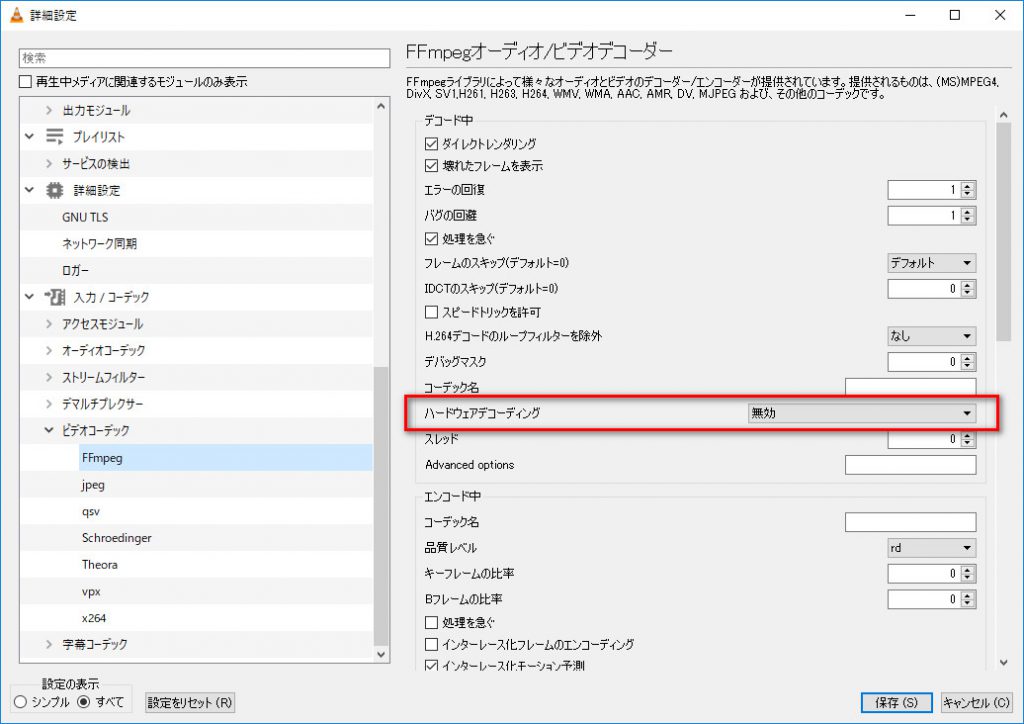Select the GNU TLS tree item
The width and height of the screenshot is (1024, 724).
point(85,217)
